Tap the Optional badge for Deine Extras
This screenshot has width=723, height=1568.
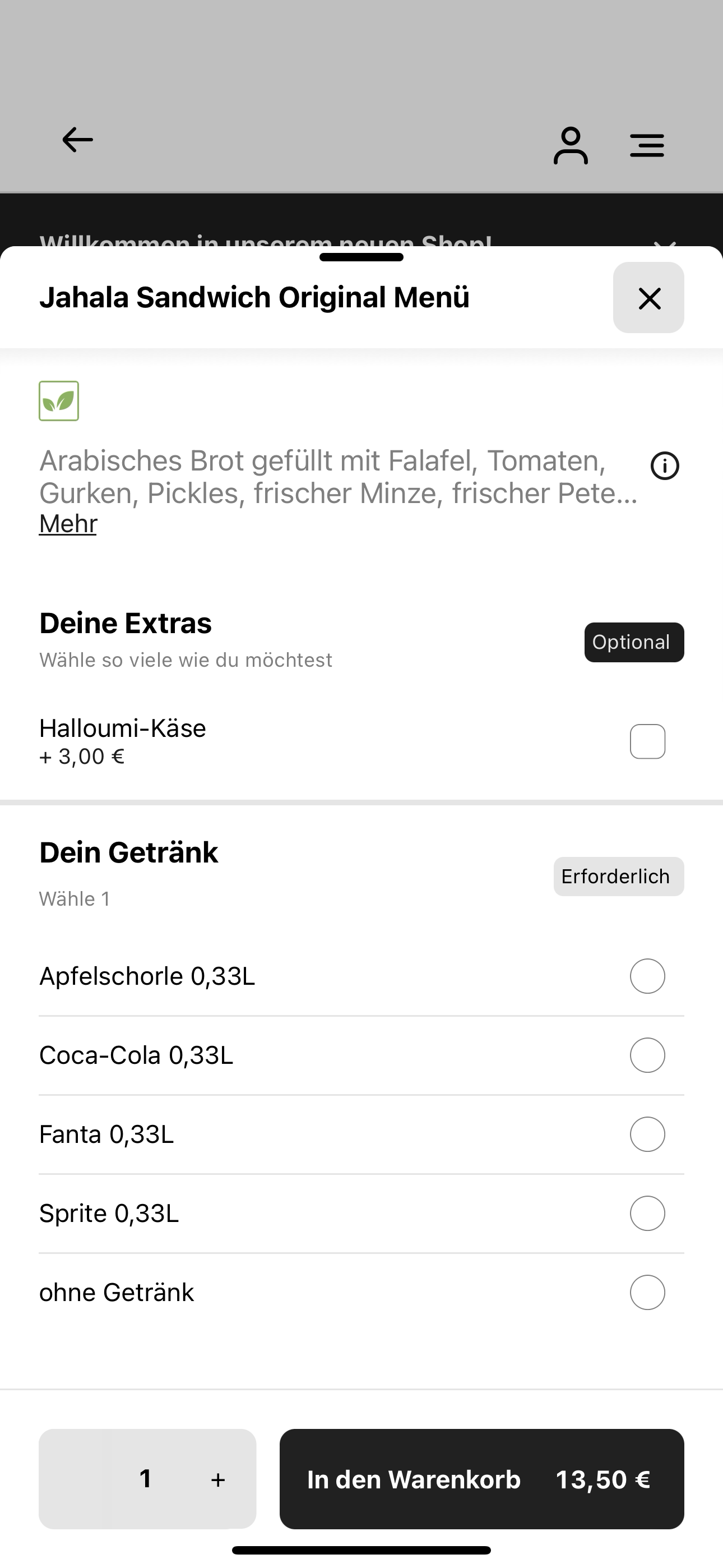[634, 642]
